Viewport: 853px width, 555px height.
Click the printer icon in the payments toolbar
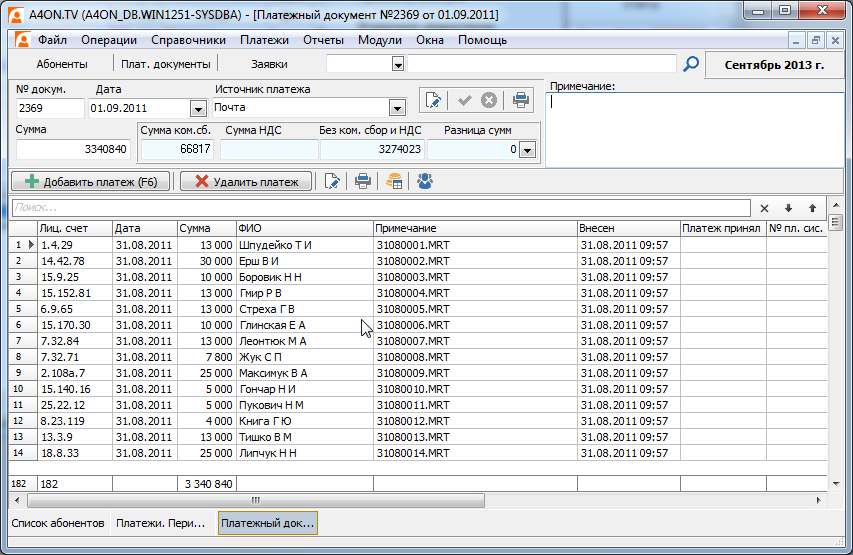click(364, 181)
